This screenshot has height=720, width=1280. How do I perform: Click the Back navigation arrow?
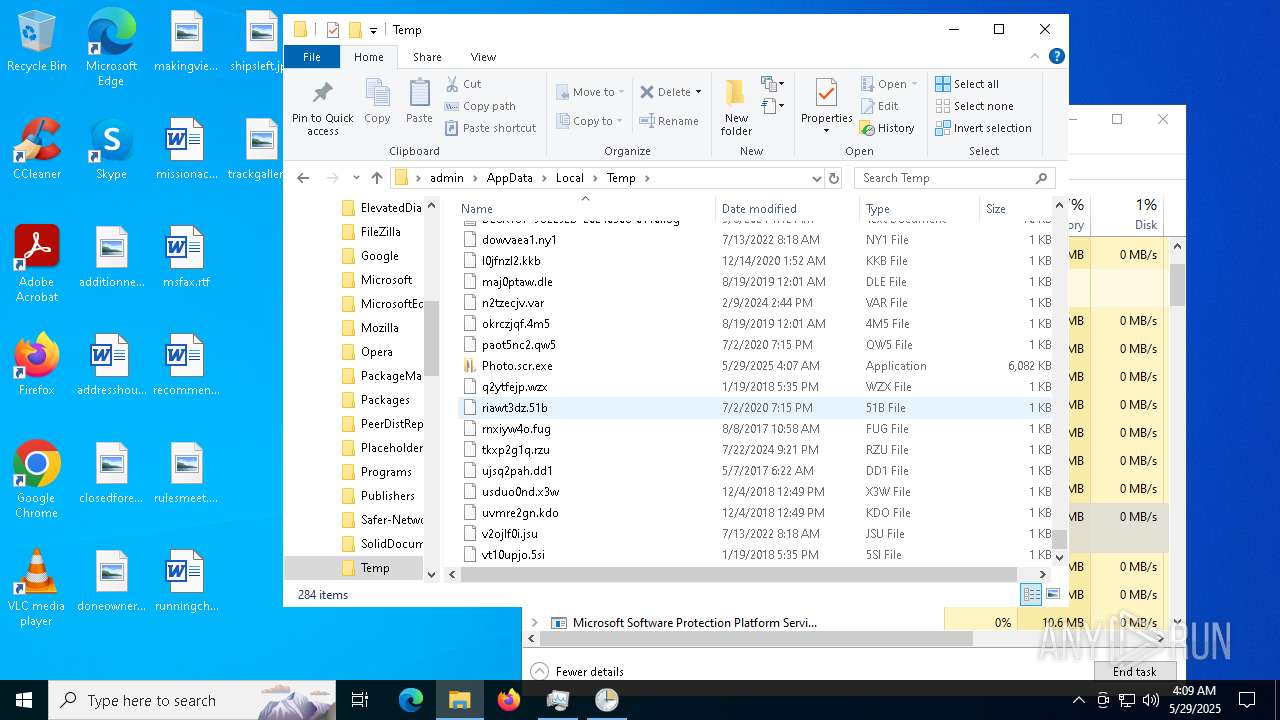[303, 178]
